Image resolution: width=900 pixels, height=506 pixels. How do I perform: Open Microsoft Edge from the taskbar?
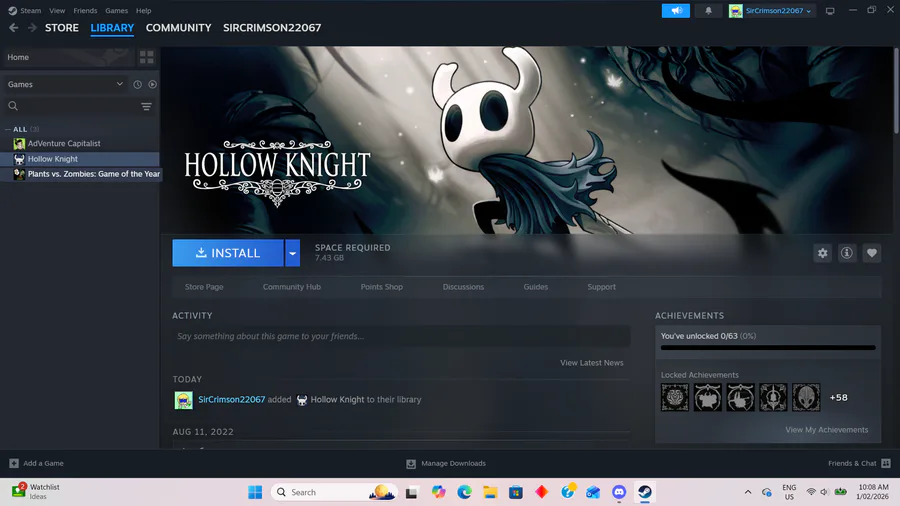464,492
